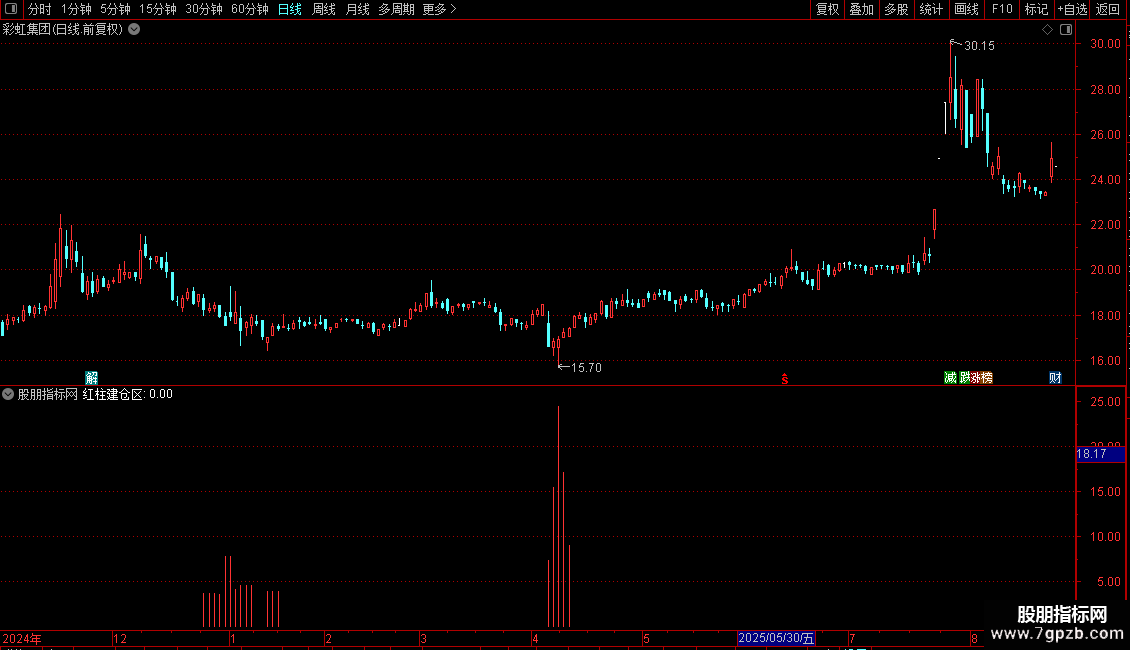Open indicator dropdown beside 股朋指标网

click(8, 394)
